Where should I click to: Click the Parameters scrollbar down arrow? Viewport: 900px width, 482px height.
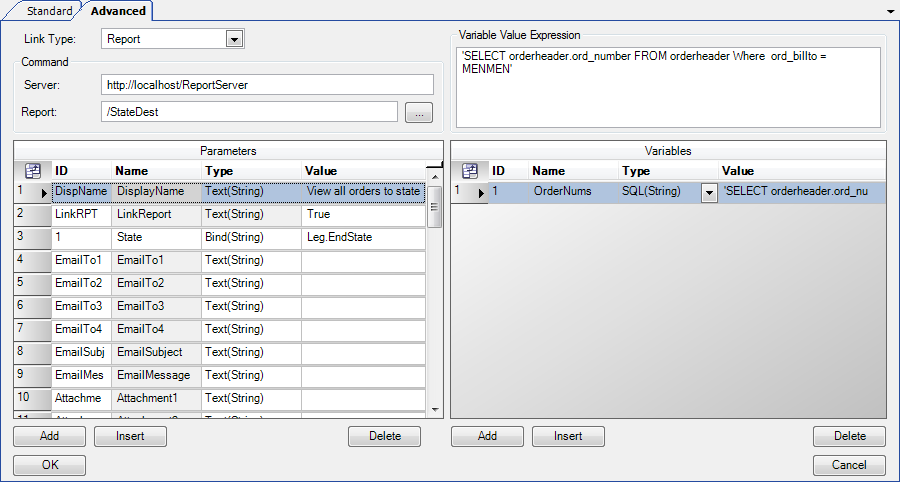point(435,409)
